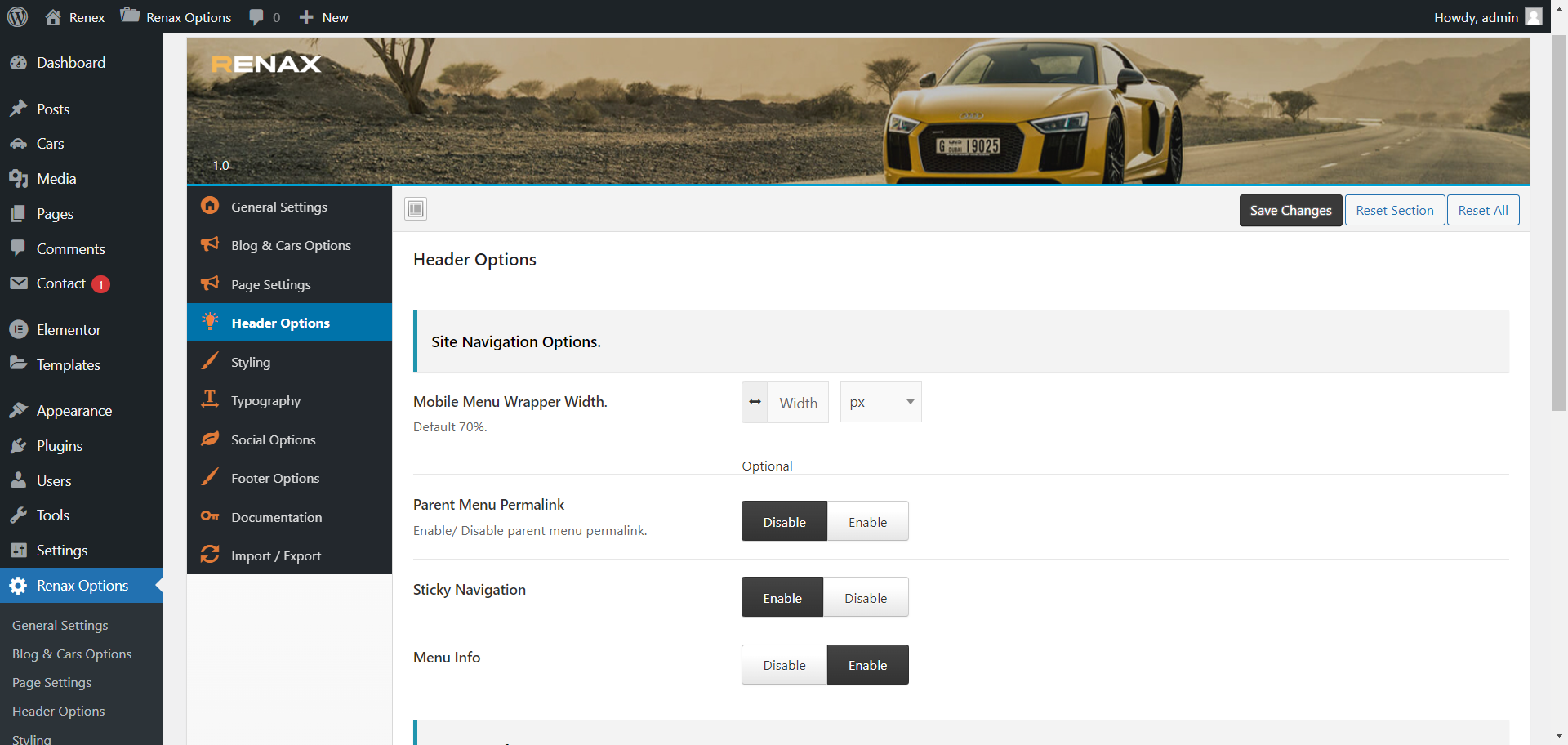Click the Media sidebar icon
Screen dimensions: 1568x745
[x=18, y=178]
